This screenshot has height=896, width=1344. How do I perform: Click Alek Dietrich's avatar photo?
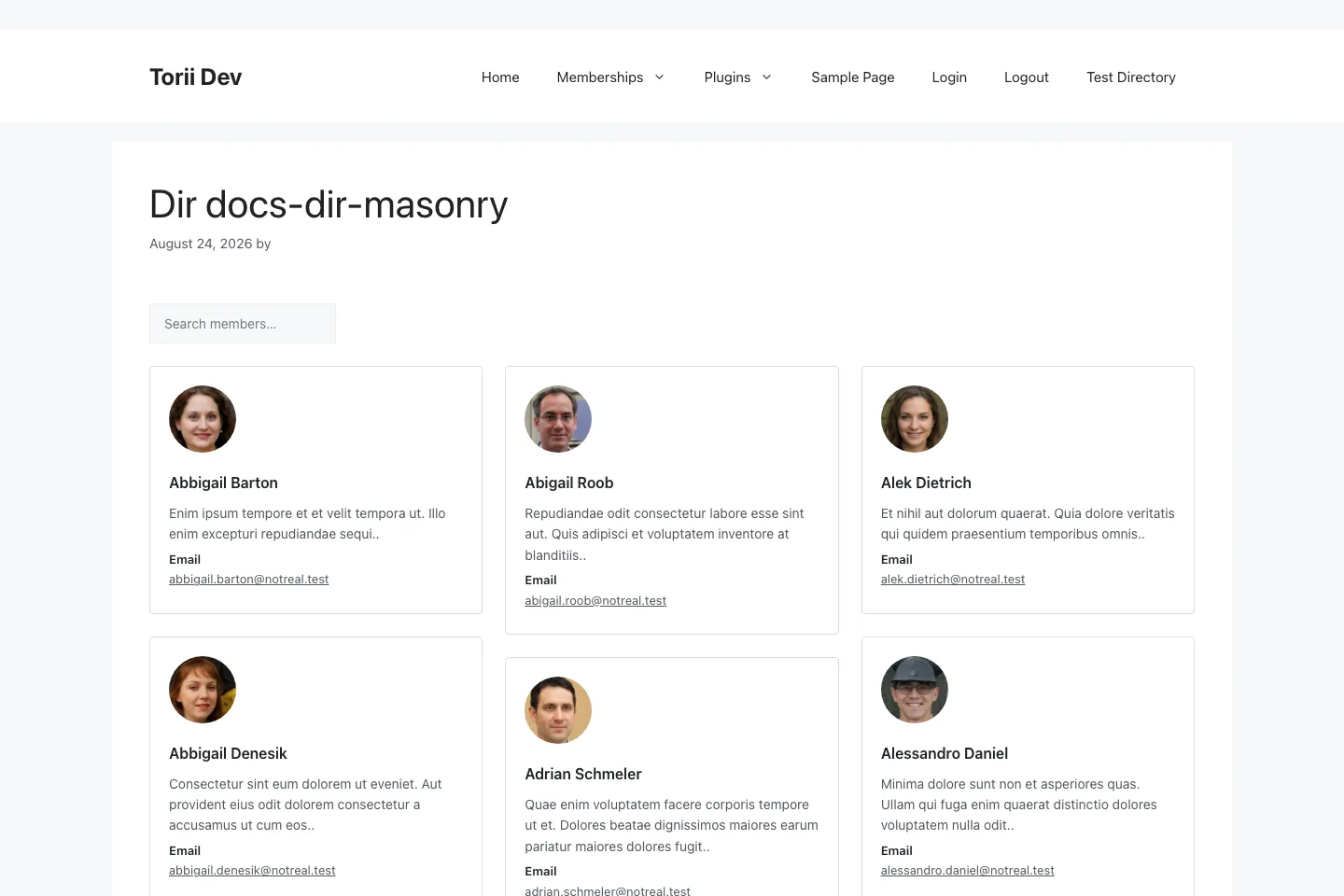tap(915, 419)
